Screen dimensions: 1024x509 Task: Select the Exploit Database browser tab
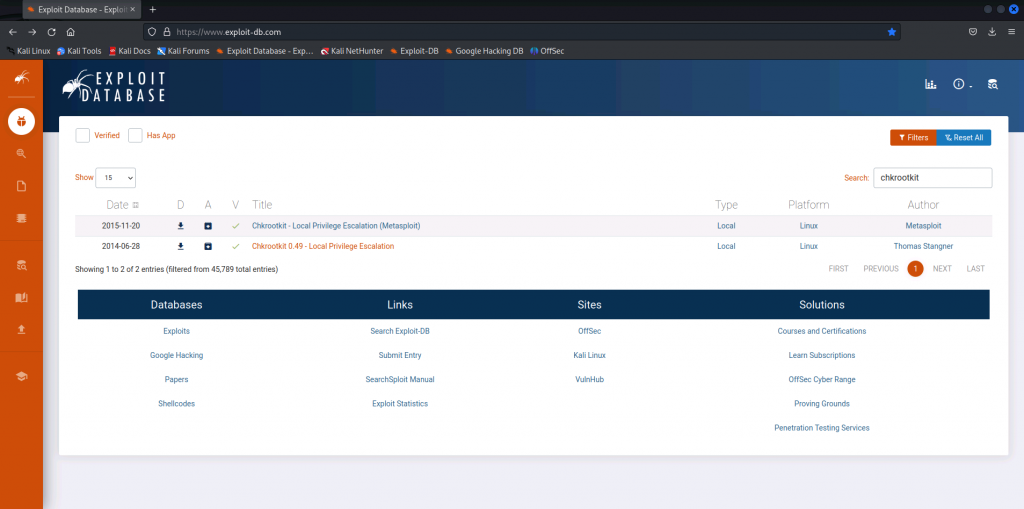tap(82, 10)
